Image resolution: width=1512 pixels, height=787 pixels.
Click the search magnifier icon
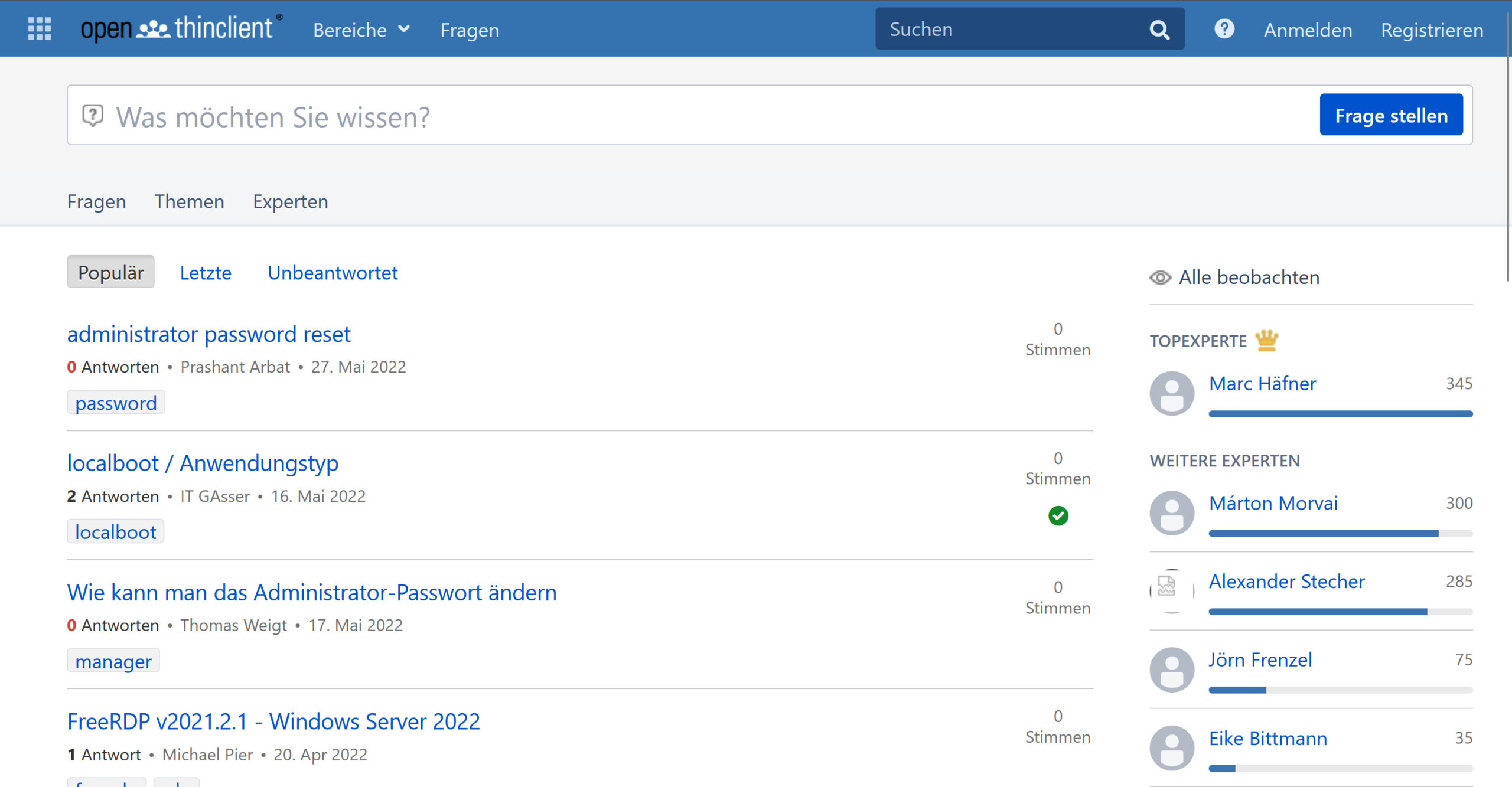[1159, 28]
